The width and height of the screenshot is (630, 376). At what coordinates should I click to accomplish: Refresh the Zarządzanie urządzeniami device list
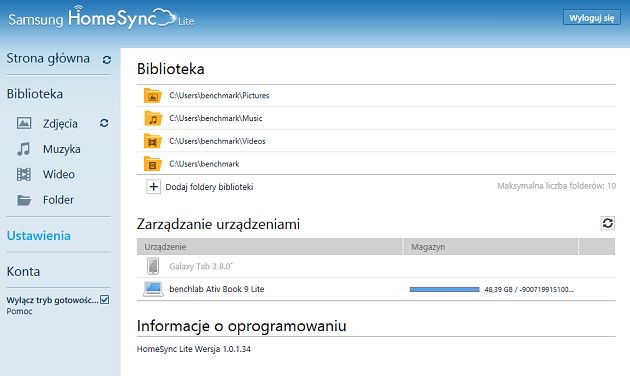click(608, 223)
